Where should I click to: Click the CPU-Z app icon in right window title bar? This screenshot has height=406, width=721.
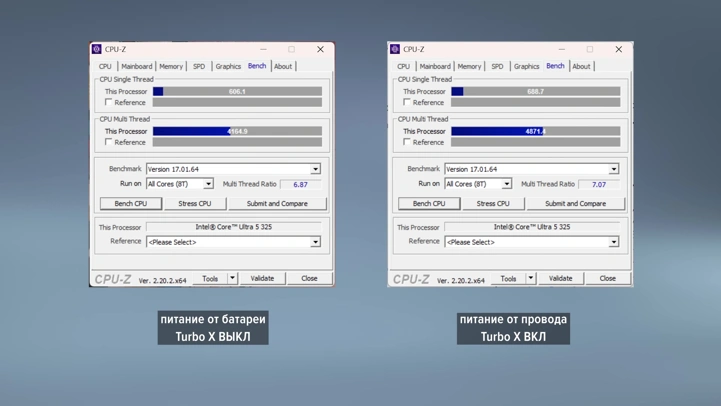(395, 49)
